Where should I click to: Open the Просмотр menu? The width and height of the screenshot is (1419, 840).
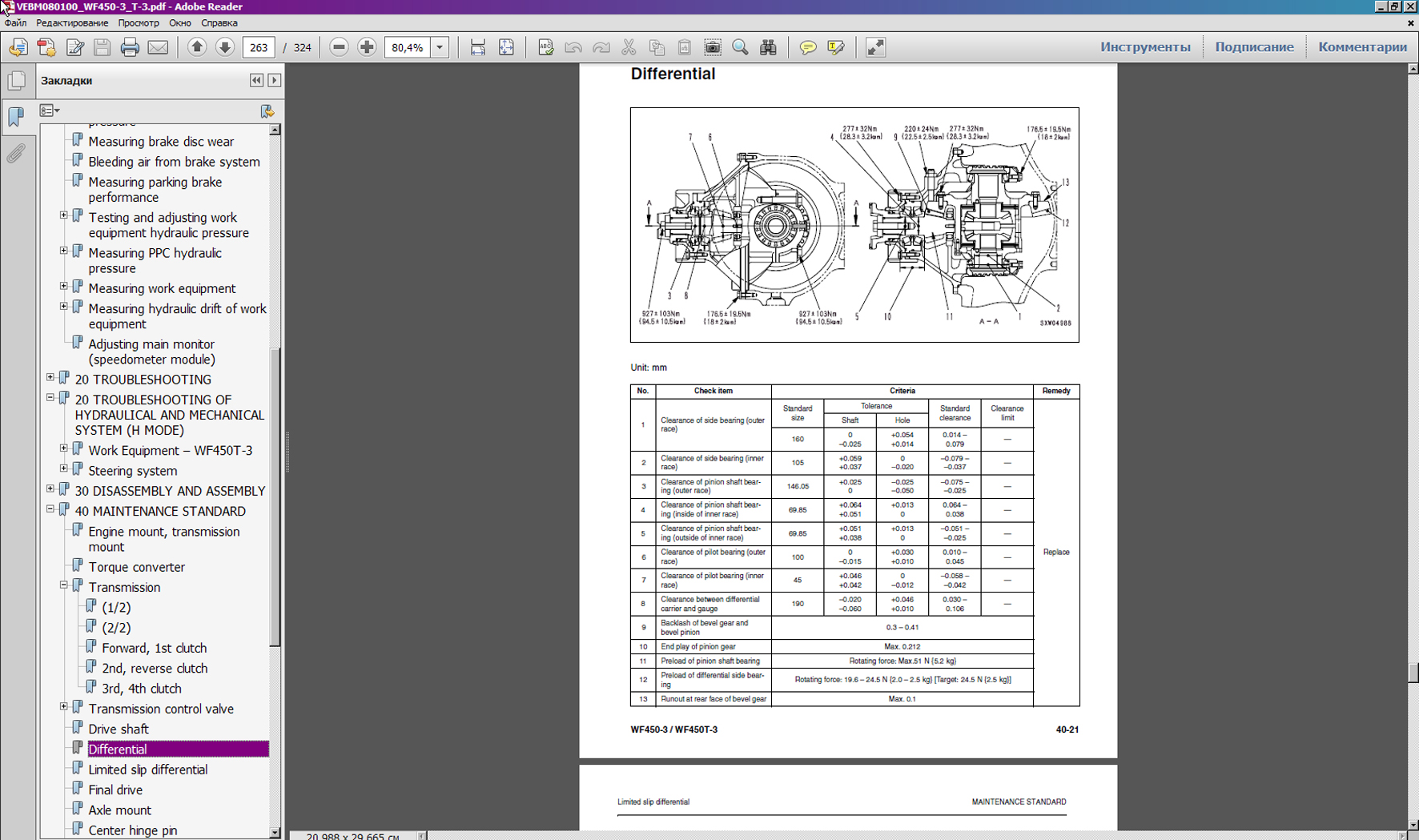click(x=139, y=23)
